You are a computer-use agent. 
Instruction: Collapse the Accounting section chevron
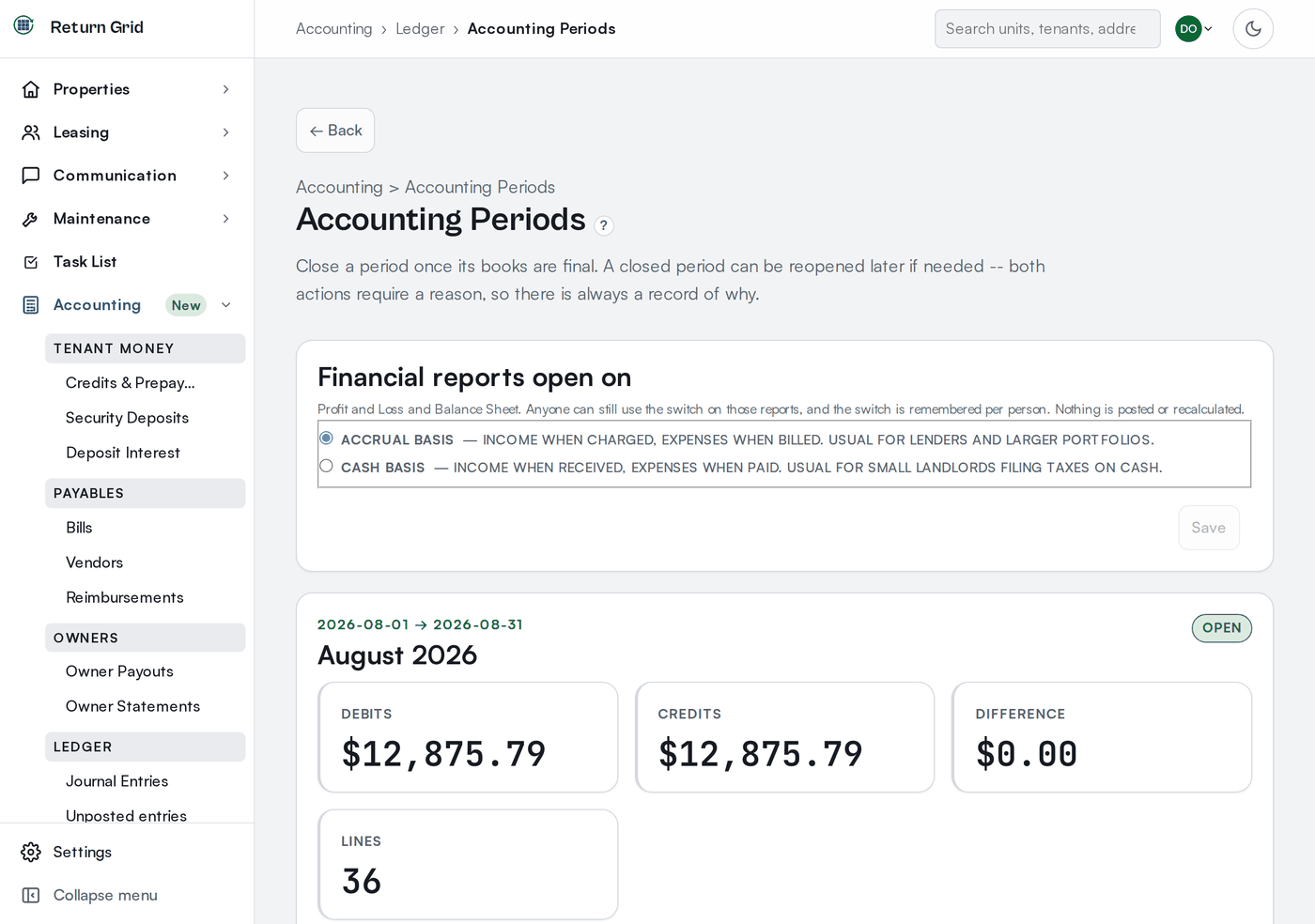[225, 305]
